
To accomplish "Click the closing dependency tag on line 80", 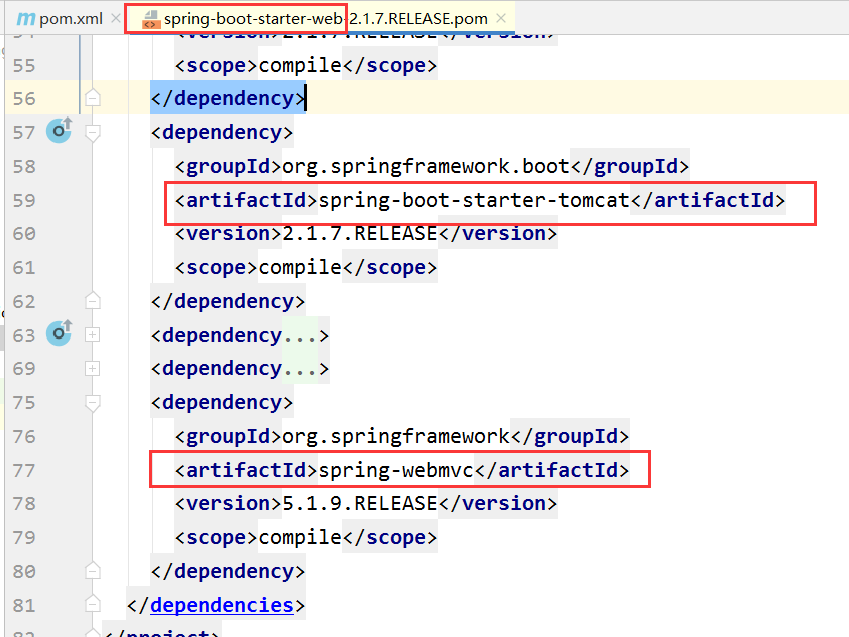I will (x=228, y=571).
